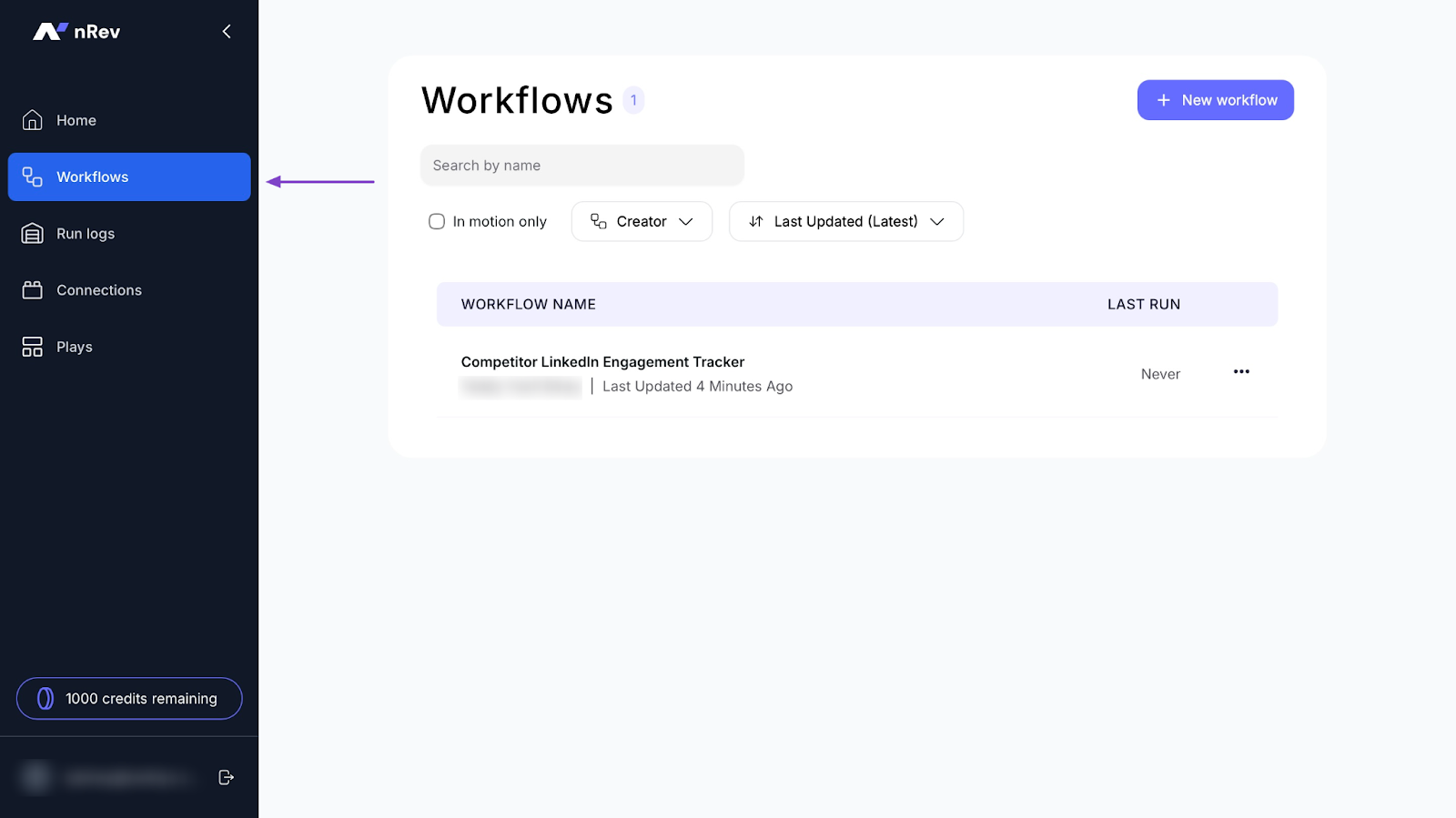
Task: Open Competitor LinkedIn Engagement Tracker workflow
Action: [x=602, y=362]
